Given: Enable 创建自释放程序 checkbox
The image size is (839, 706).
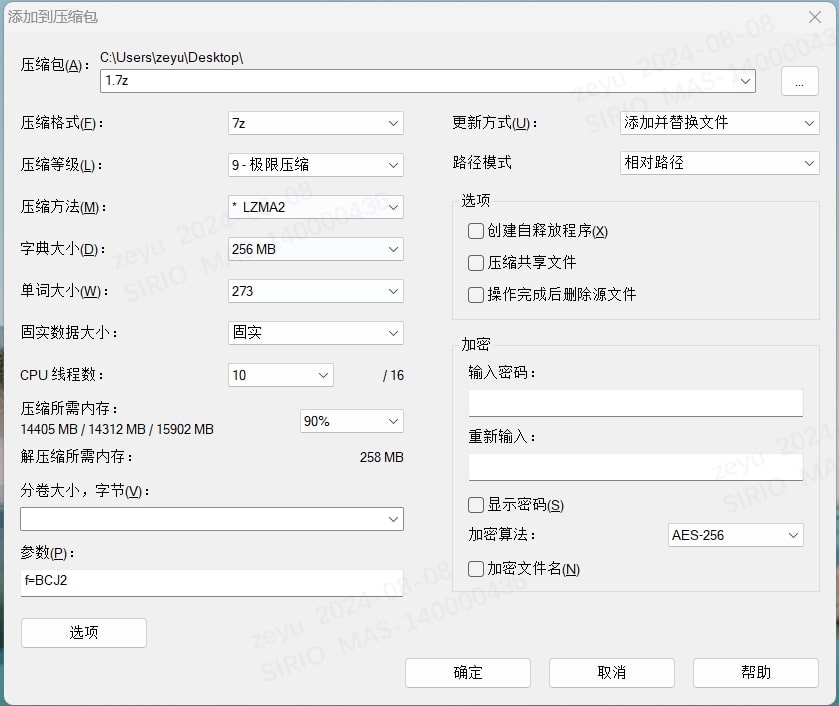Looking at the screenshot, I should 476,231.
